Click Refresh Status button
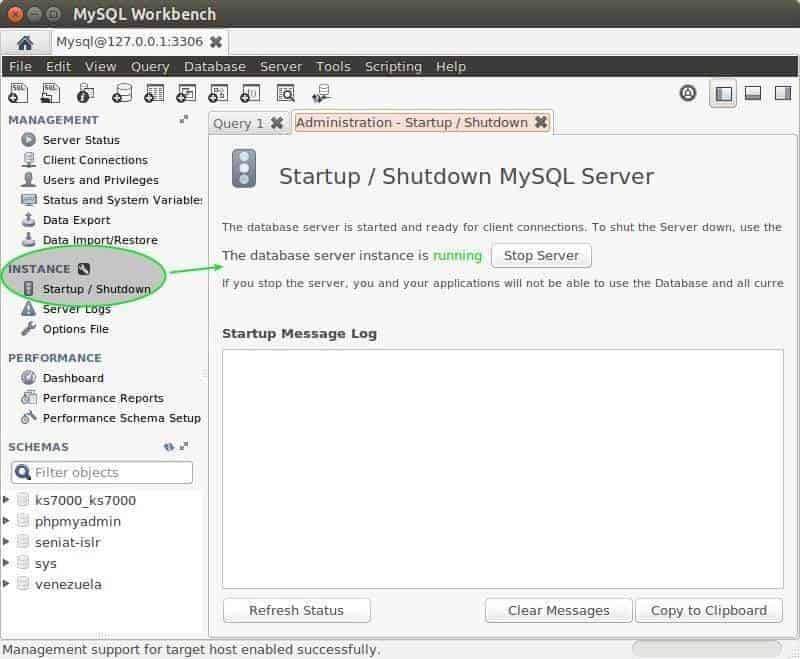This screenshot has height=659, width=800. 296,610
